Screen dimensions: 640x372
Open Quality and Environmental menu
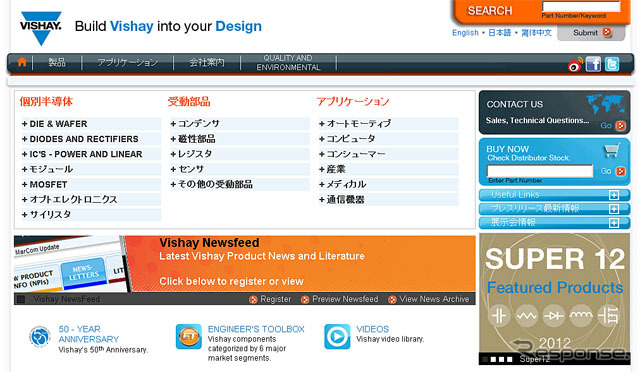click(x=288, y=63)
